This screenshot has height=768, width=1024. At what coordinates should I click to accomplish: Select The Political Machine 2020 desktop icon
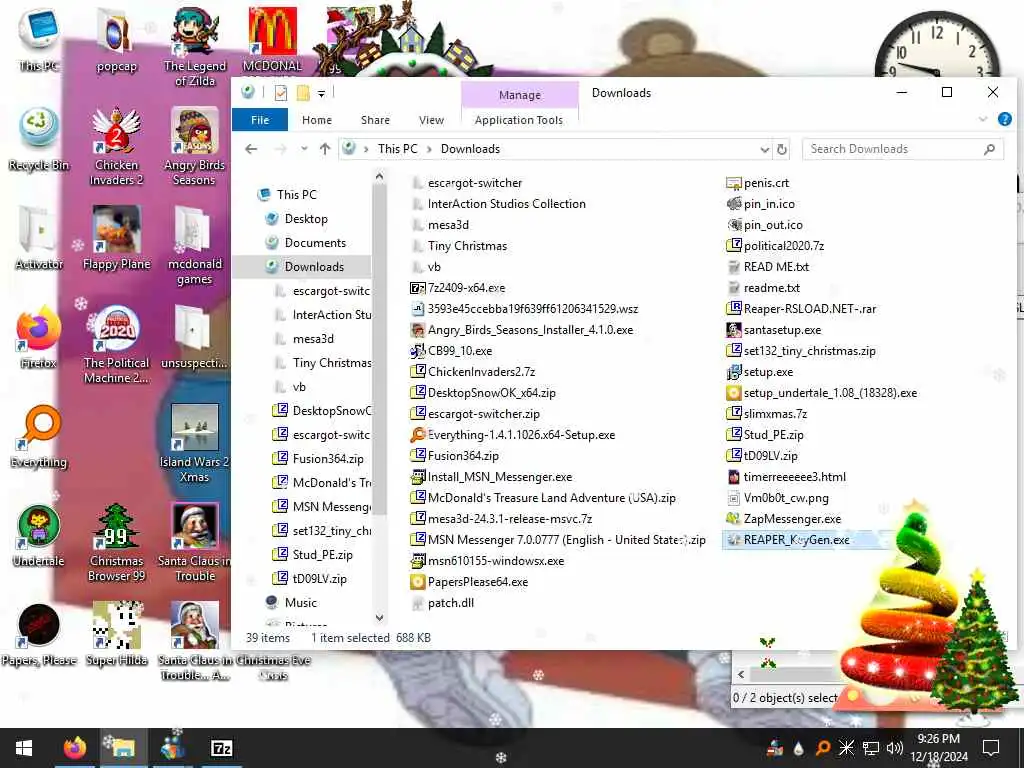(x=116, y=345)
